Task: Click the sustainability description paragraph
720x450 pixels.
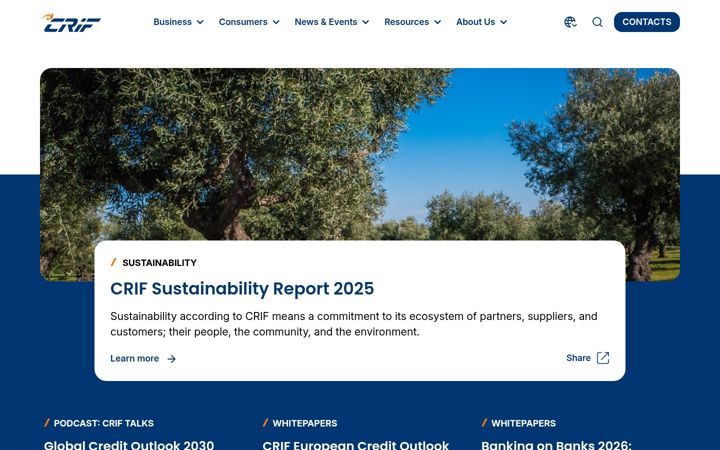Action: click(354, 324)
